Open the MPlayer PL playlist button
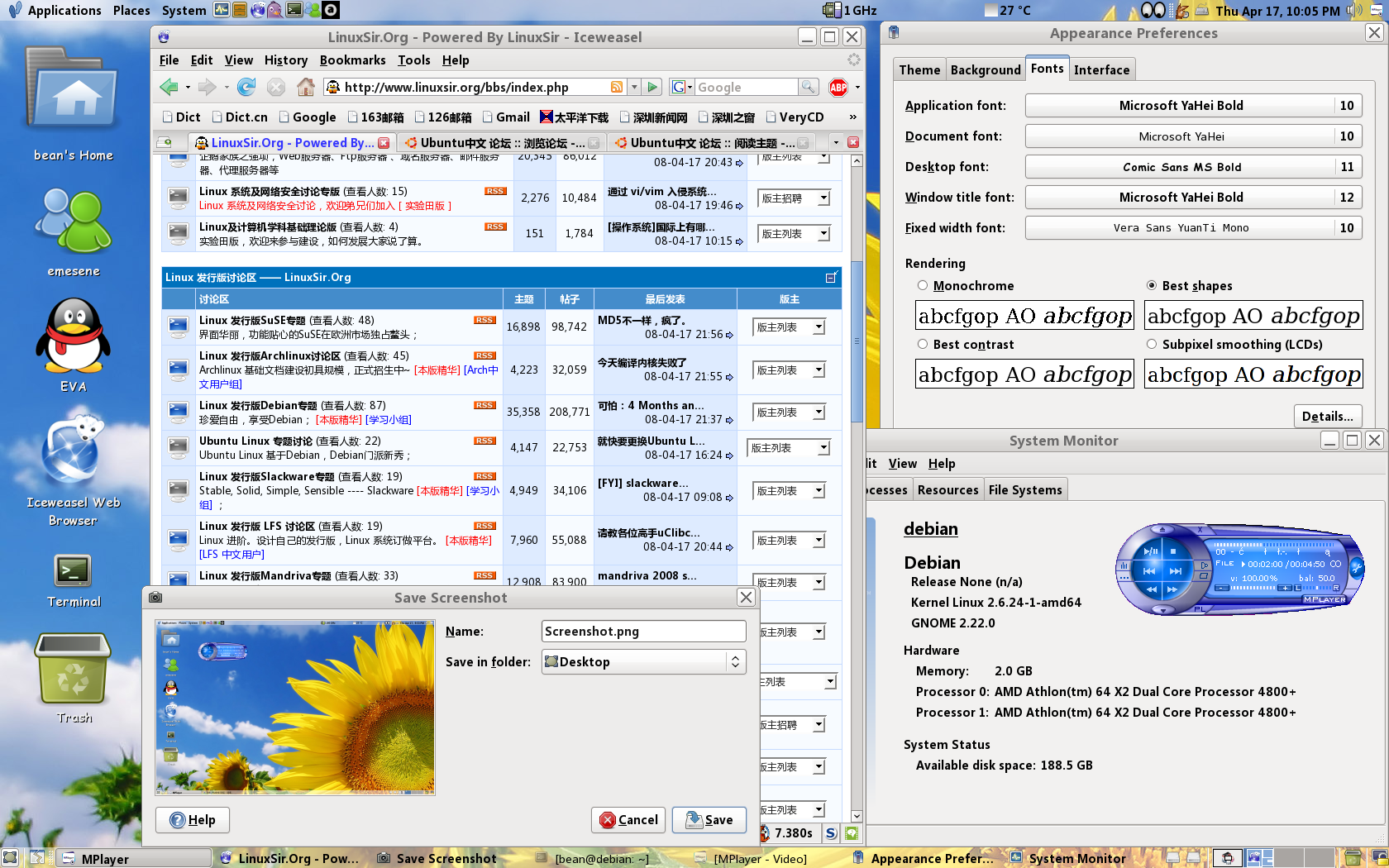 point(1200,608)
